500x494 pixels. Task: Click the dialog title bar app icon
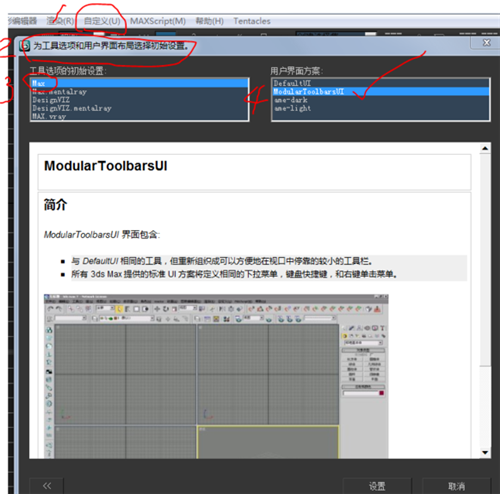pos(24,46)
